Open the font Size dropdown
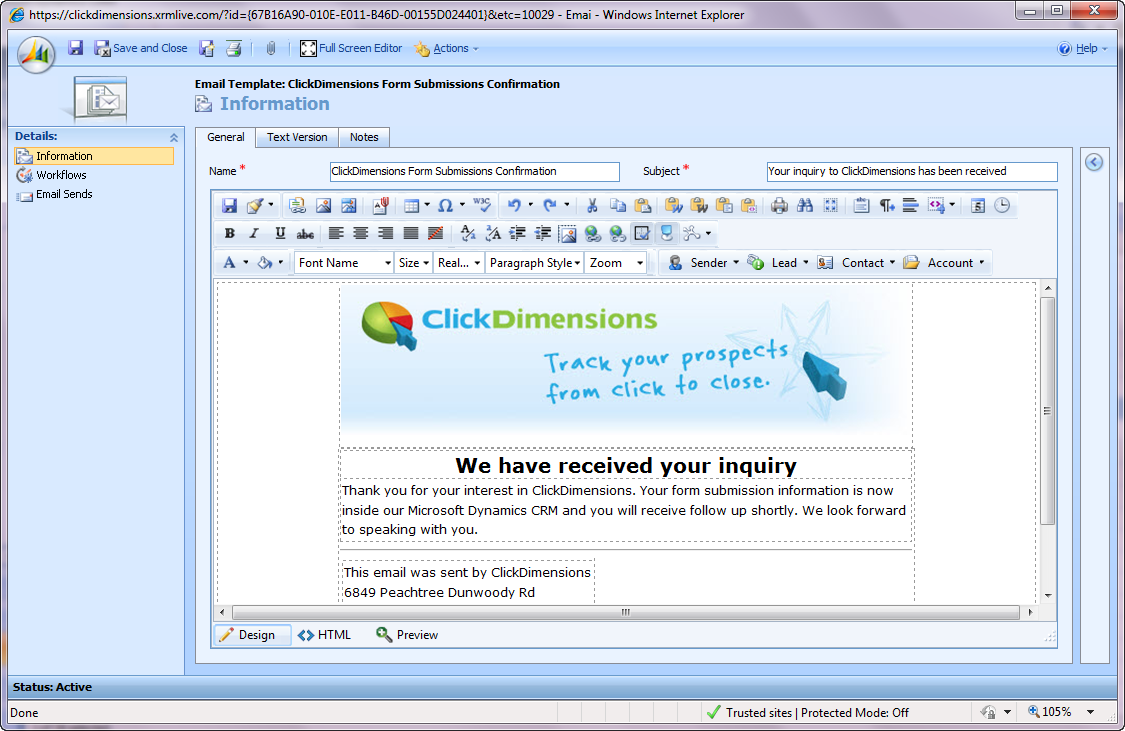 [x=414, y=263]
